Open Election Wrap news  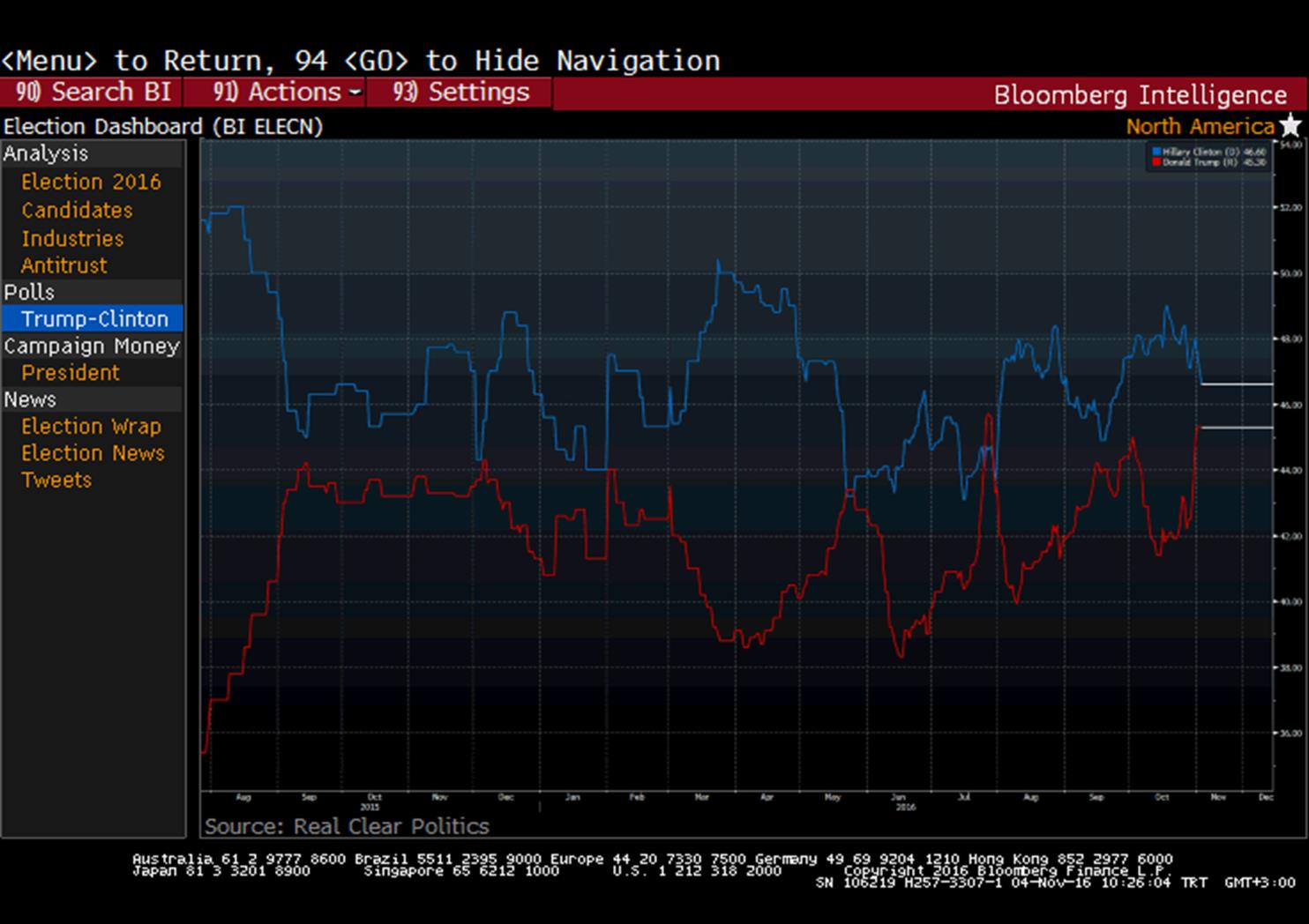(x=91, y=427)
